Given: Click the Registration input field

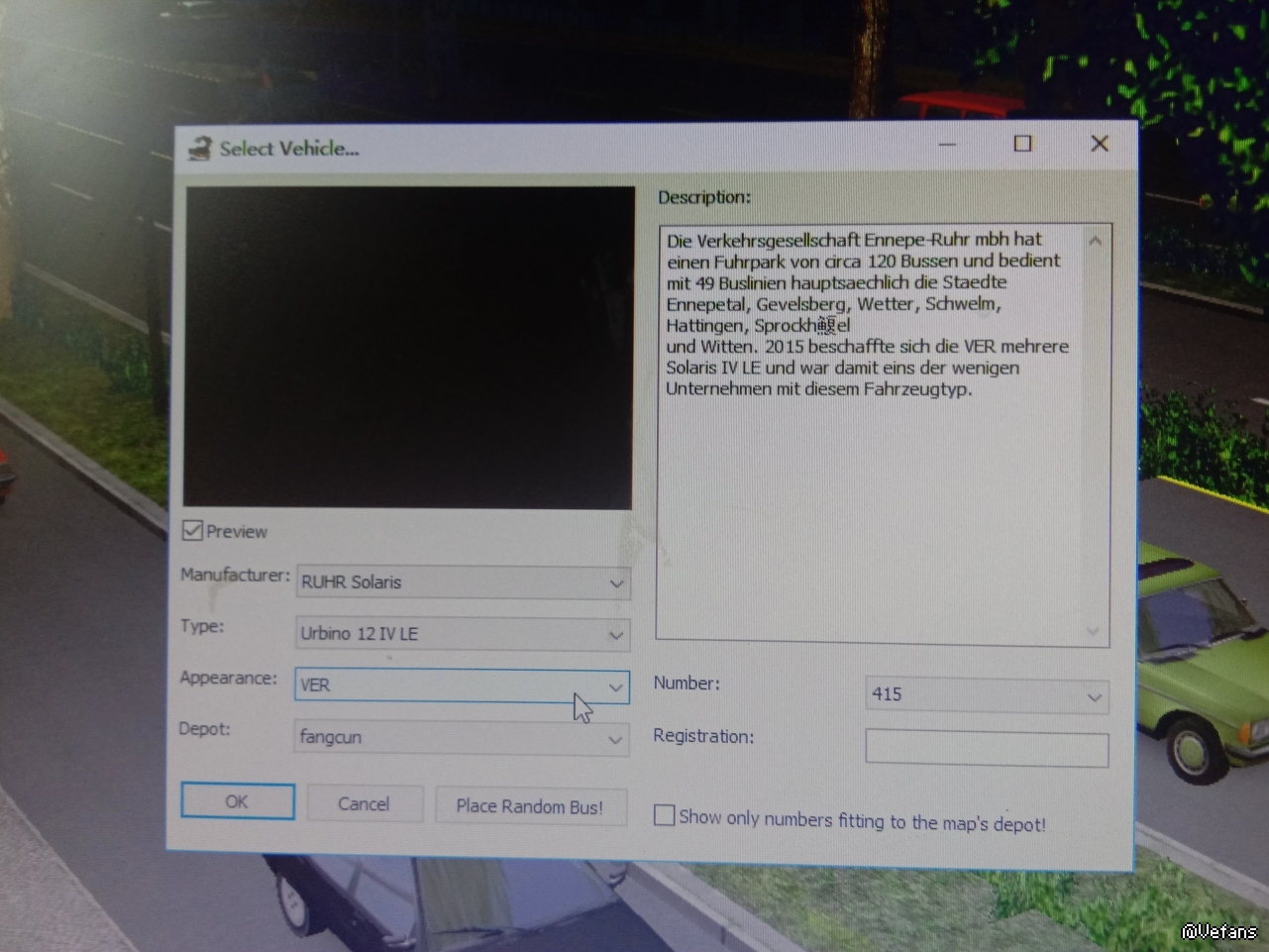Looking at the screenshot, I should pos(986,749).
